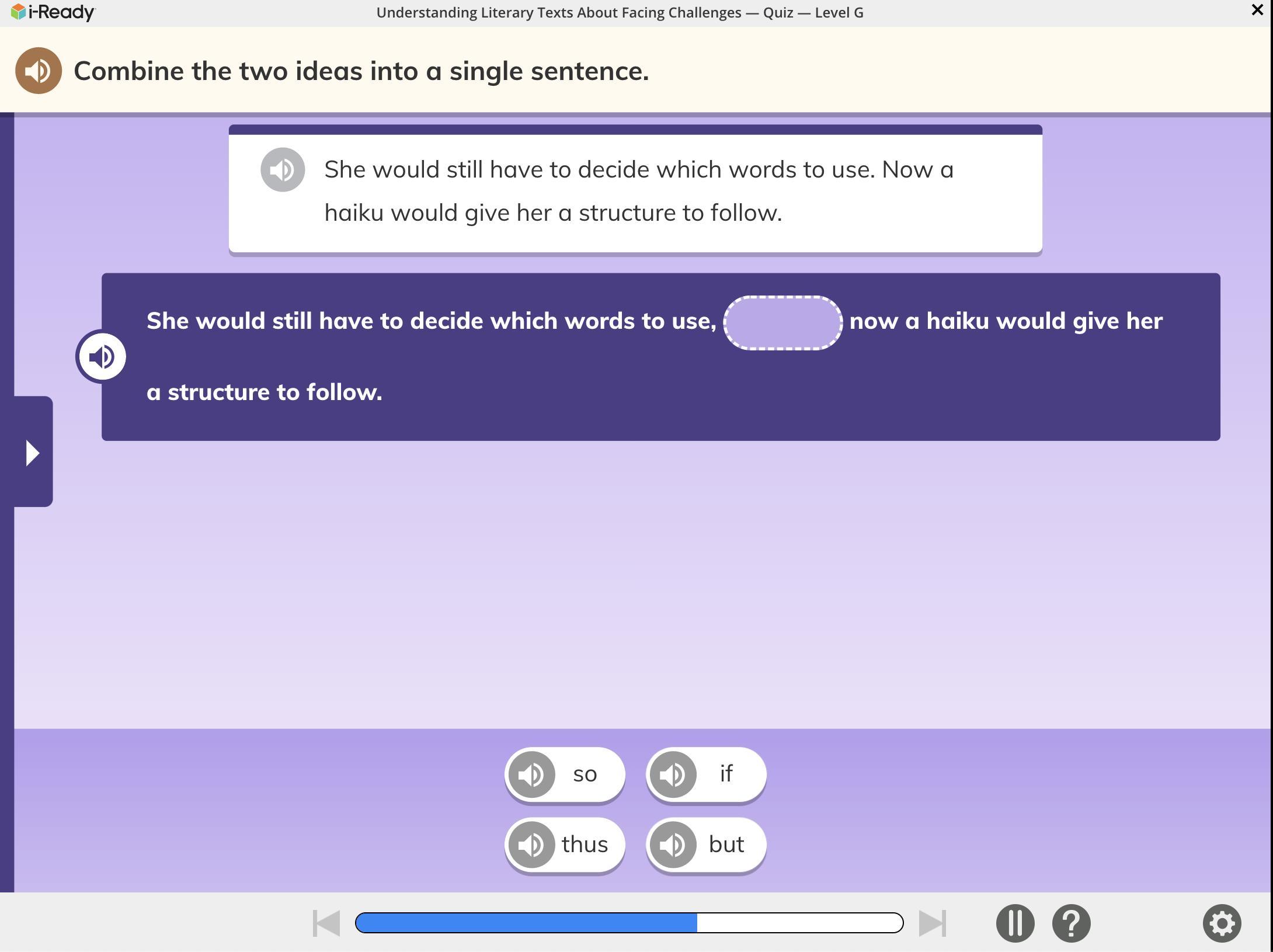The width and height of the screenshot is (1273, 952).
Task: Play audio for the word 'thus'
Action: [531, 845]
